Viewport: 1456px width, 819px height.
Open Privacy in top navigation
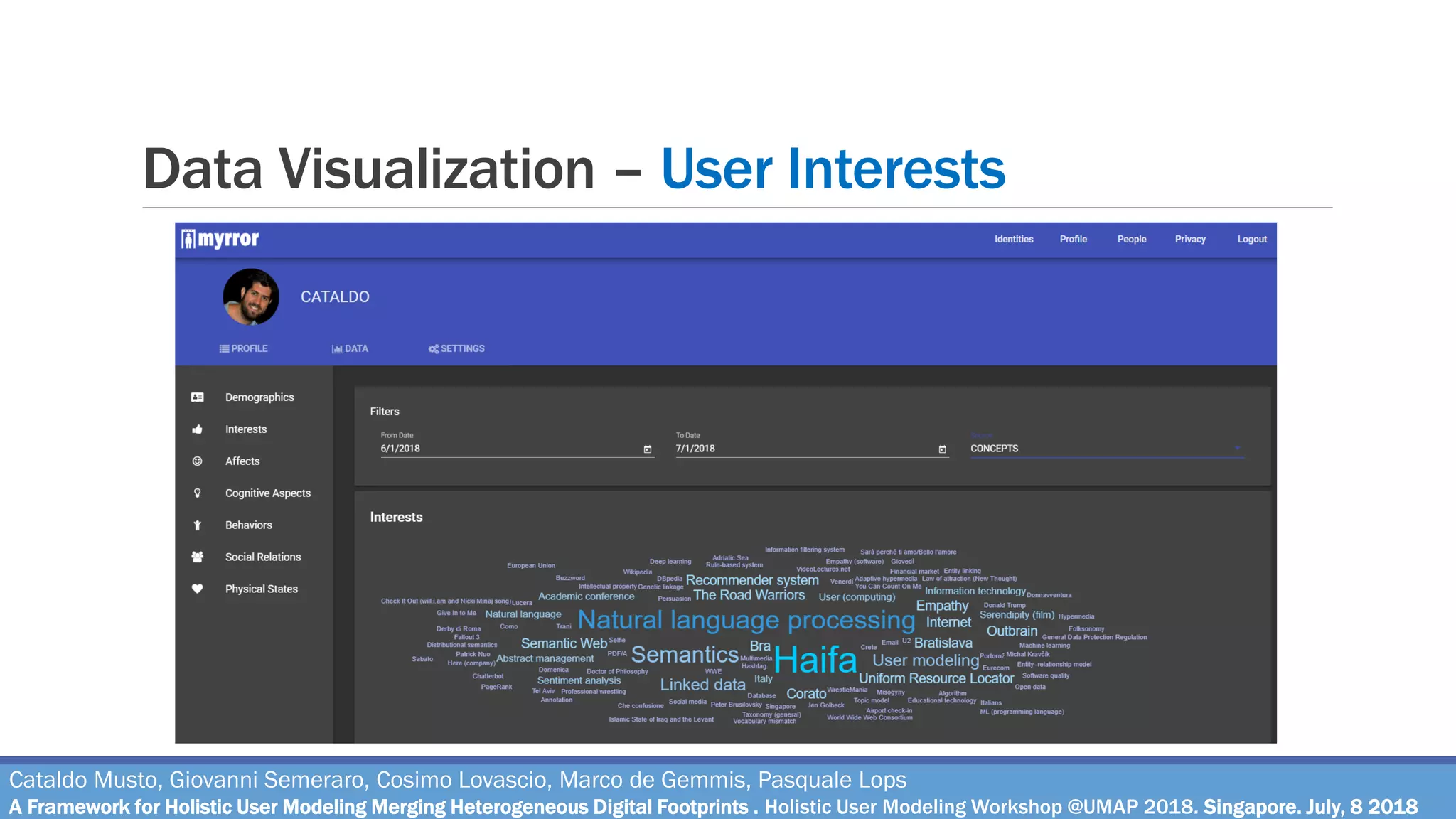[1190, 240]
